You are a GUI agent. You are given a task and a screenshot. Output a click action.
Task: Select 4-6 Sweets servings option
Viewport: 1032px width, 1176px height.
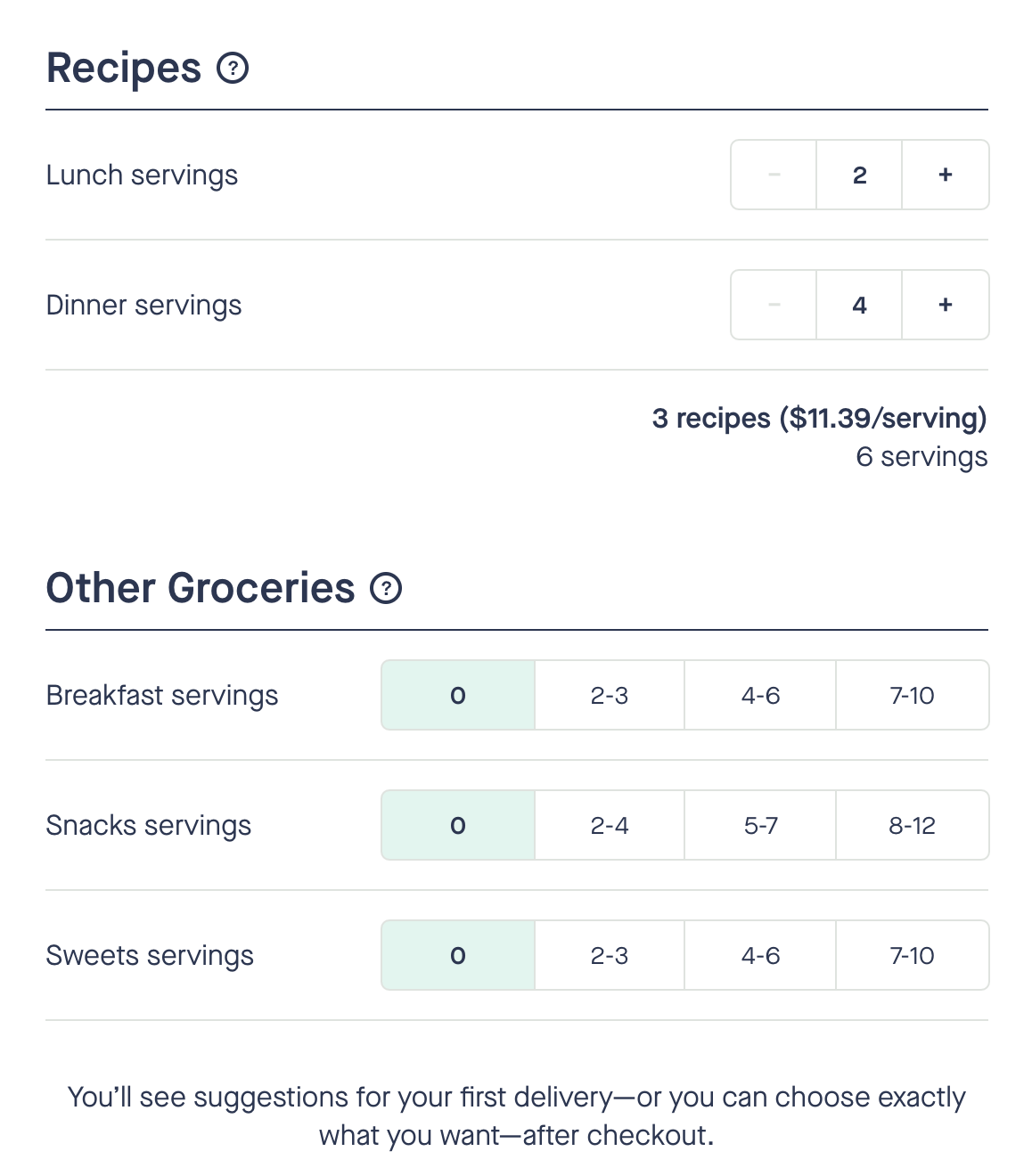tap(760, 956)
